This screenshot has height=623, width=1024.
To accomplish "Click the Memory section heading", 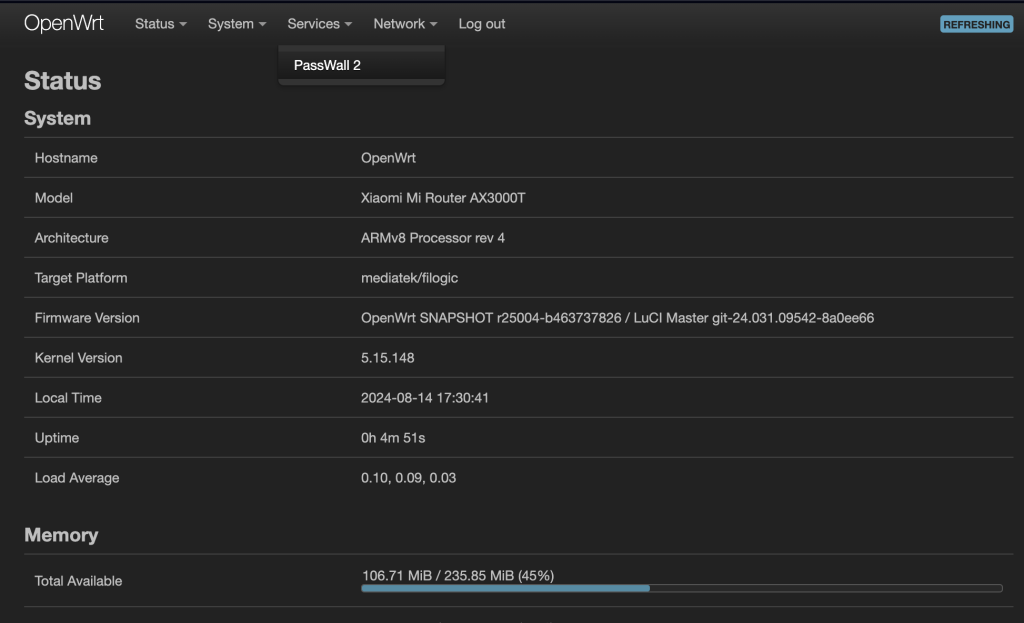I will [61, 535].
